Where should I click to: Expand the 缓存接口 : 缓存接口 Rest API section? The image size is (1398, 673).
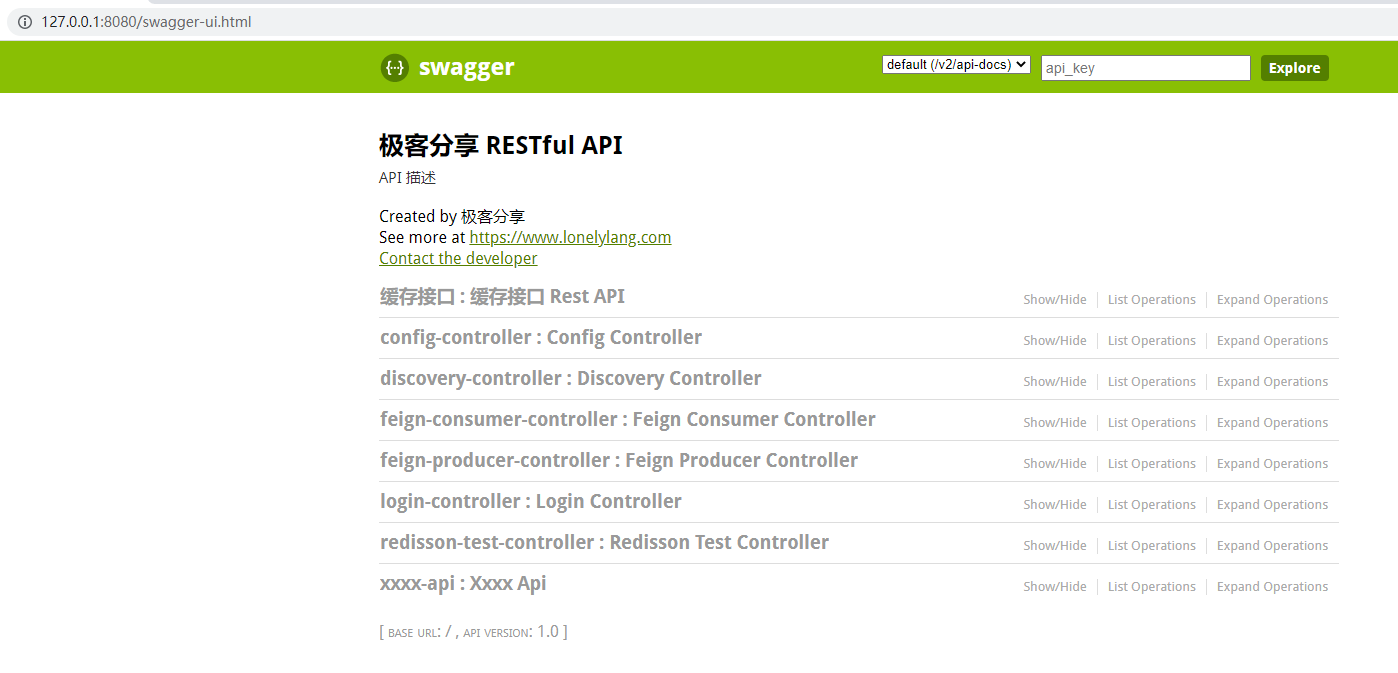[502, 297]
